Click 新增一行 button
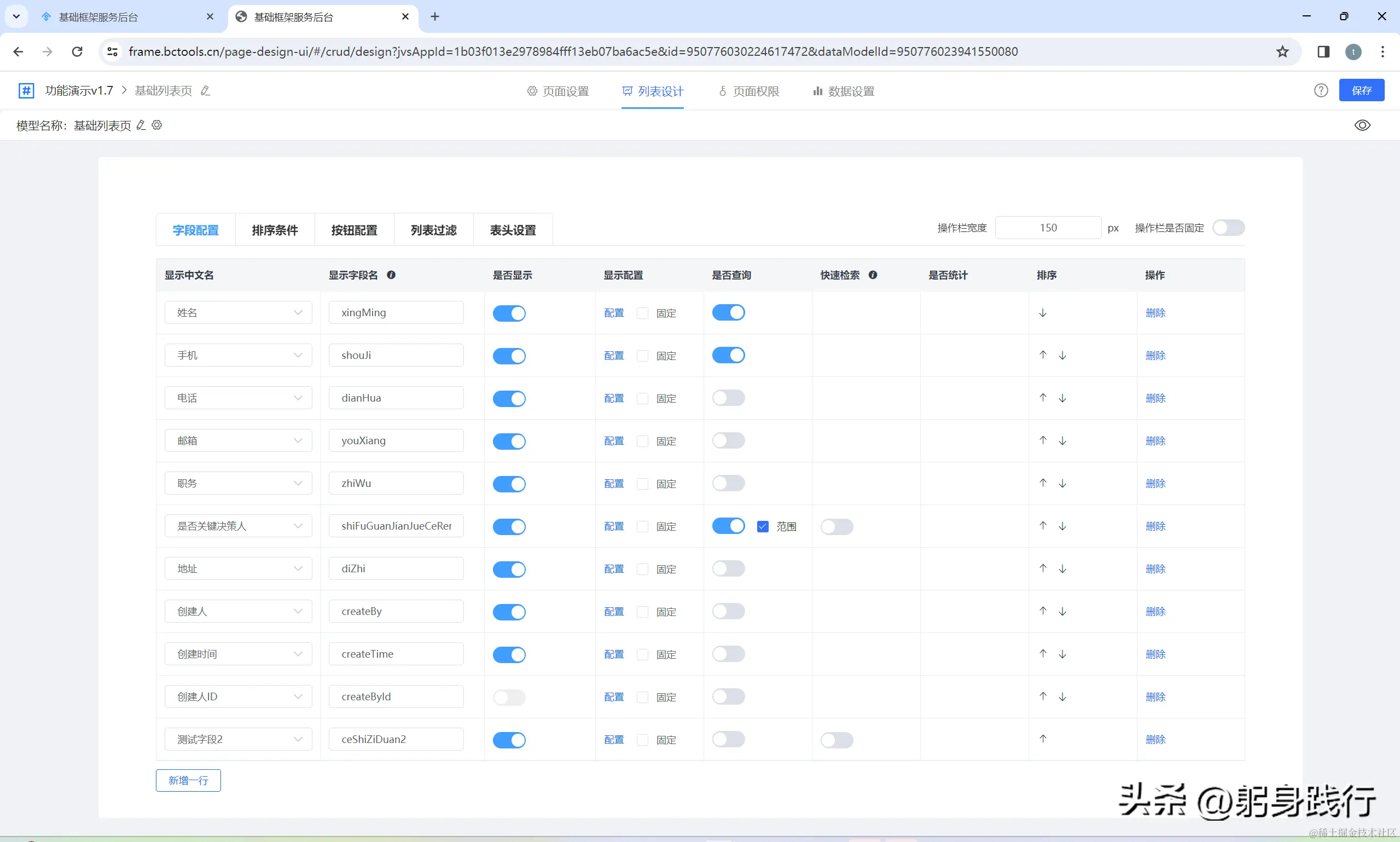The image size is (1400, 842). [x=188, y=780]
